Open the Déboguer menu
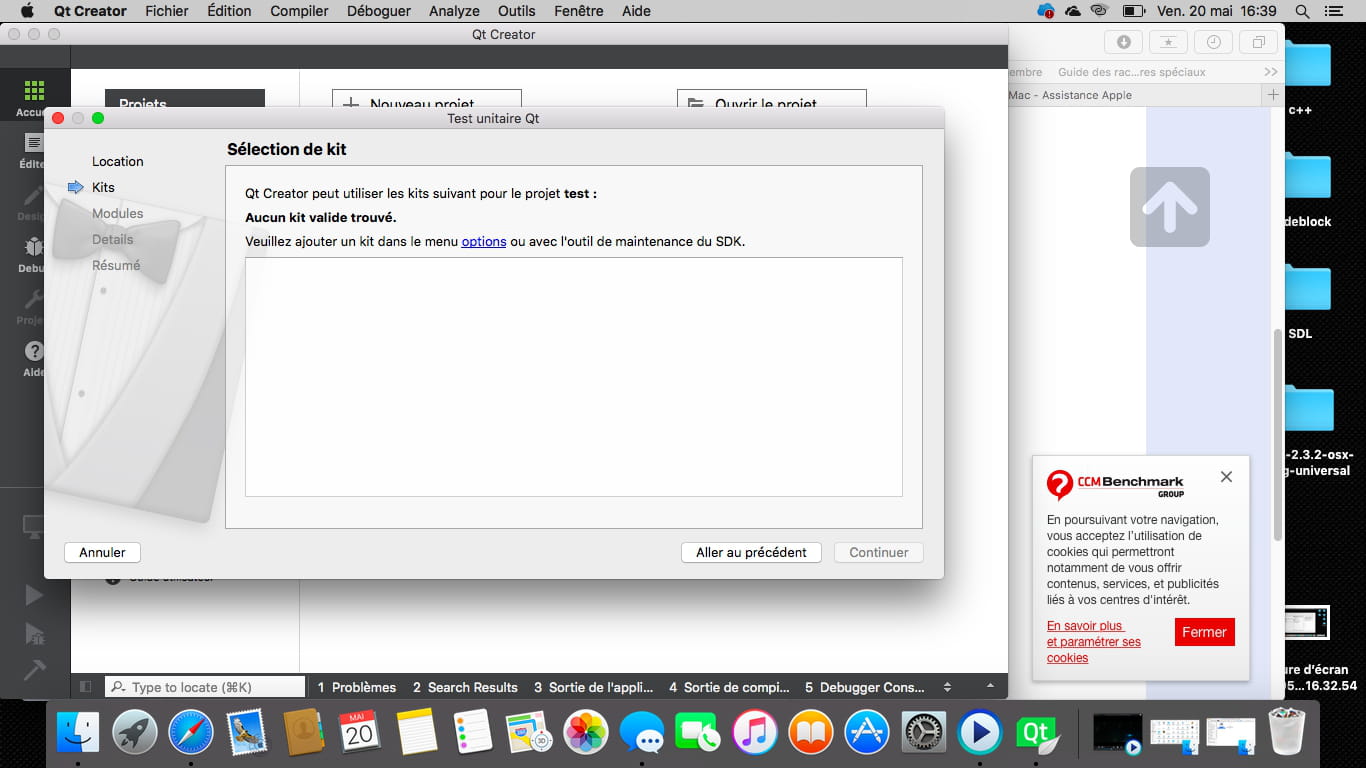 pyautogui.click(x=379, y=11)
